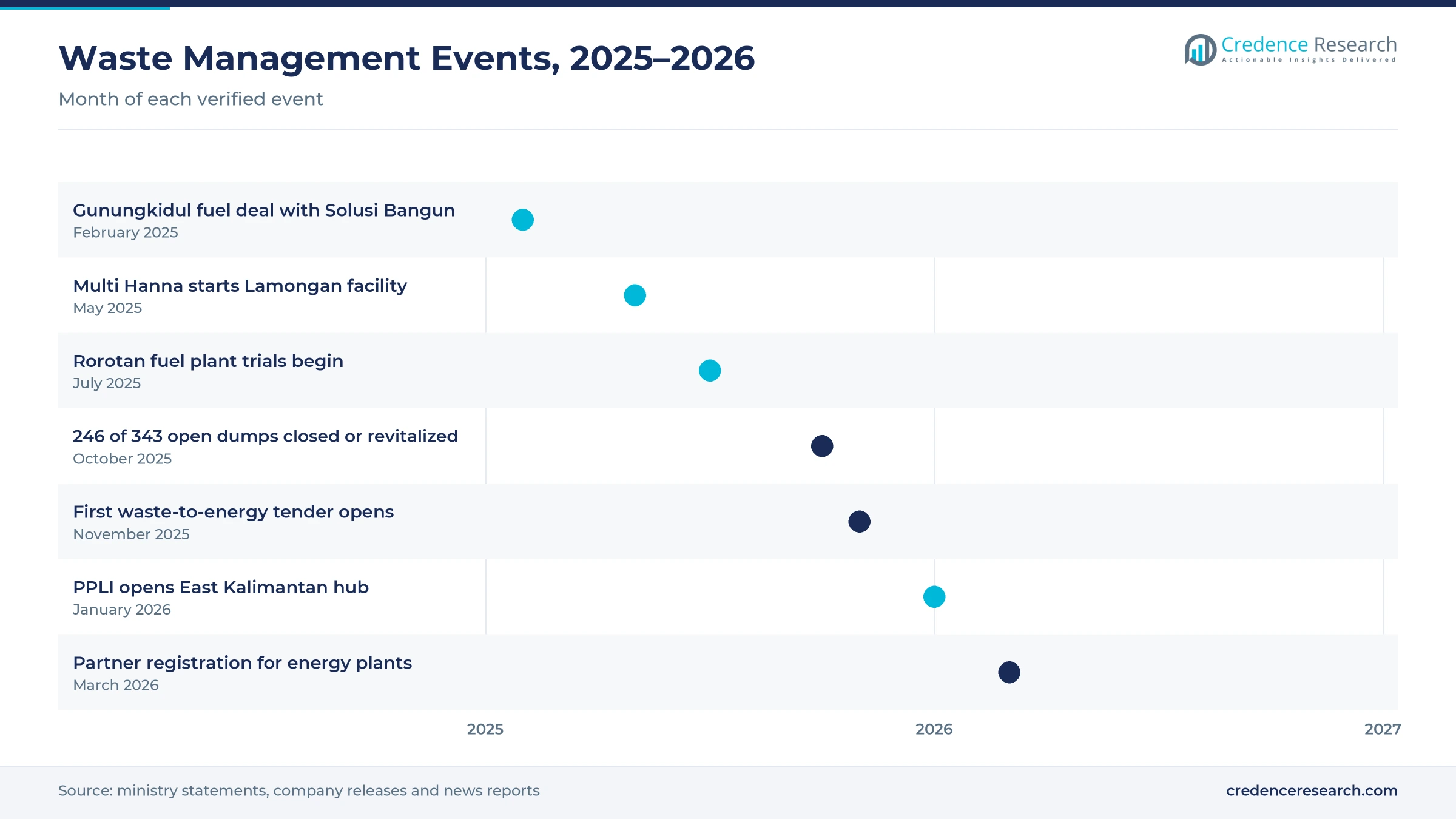Click 'PPLI opens East Kalimantan hub' label
The image size is (1456, 819).
click(x=221, y=587)
